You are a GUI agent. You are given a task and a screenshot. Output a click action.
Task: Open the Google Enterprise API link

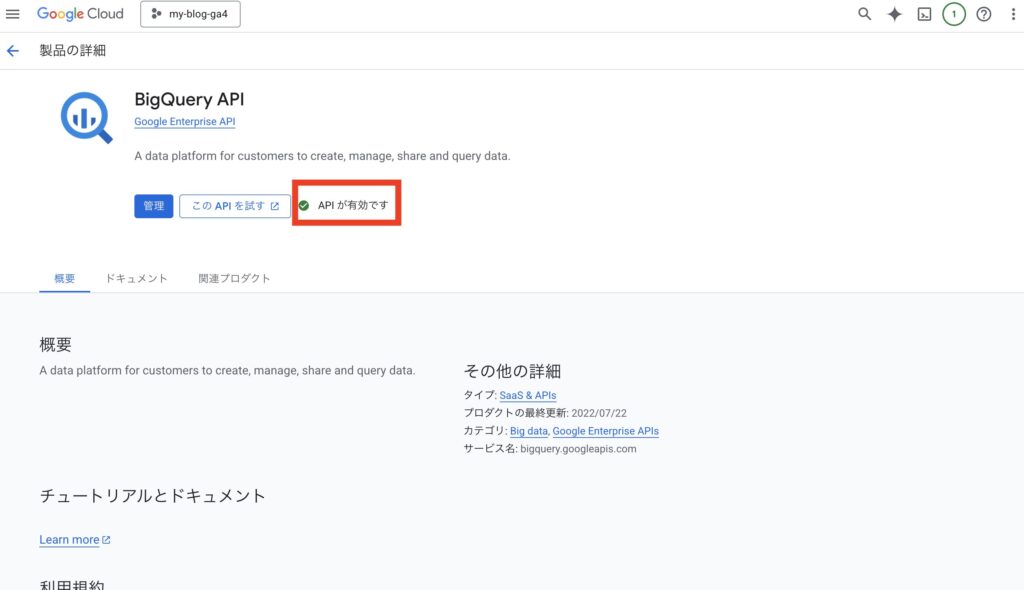[185, 122]
